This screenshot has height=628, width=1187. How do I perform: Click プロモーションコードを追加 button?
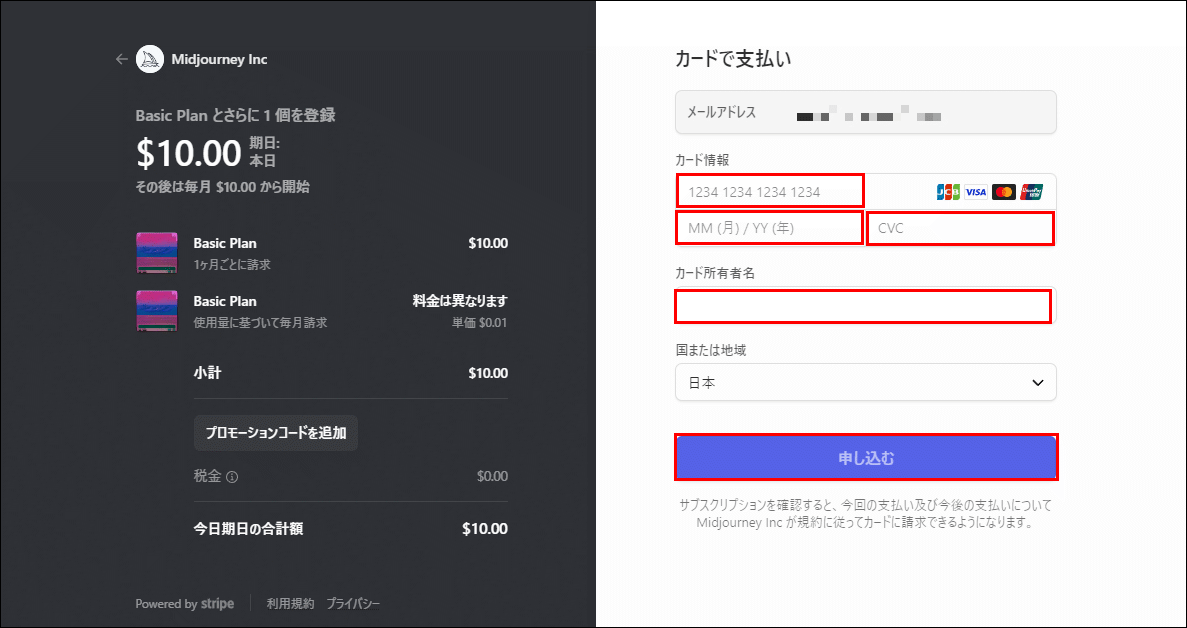coord(276,433)
